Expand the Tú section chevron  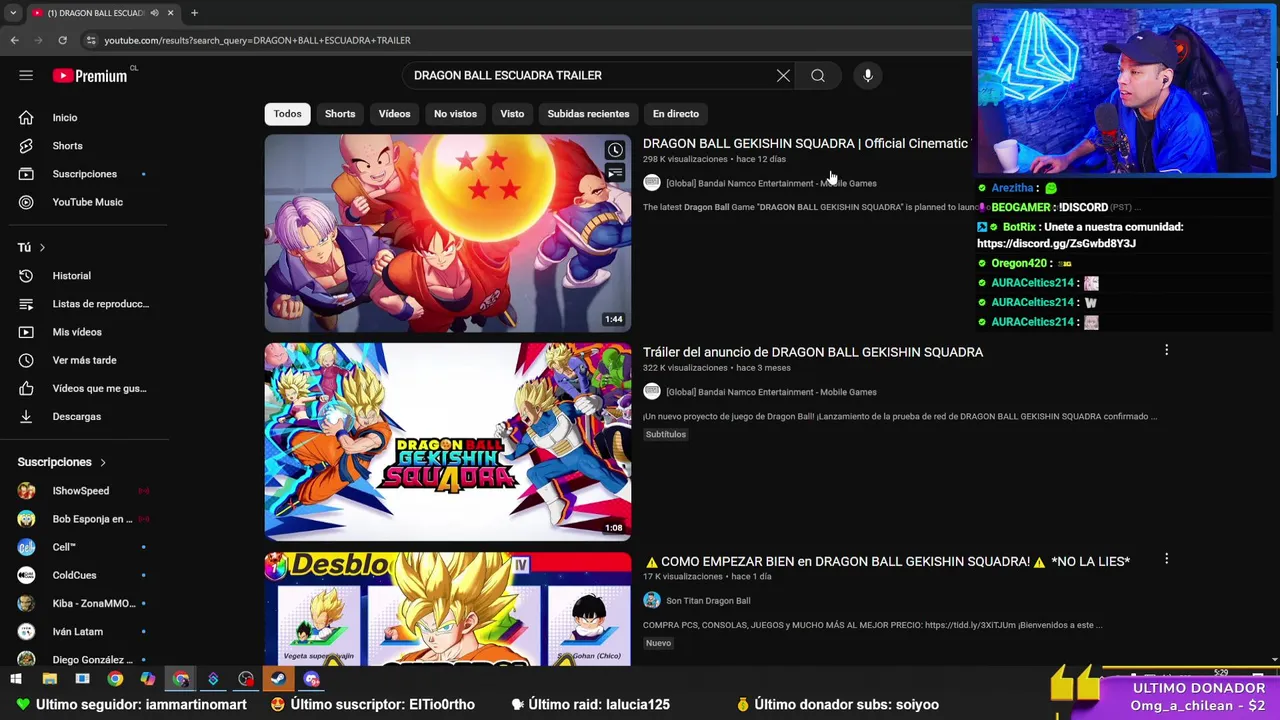tap(42, 247)
